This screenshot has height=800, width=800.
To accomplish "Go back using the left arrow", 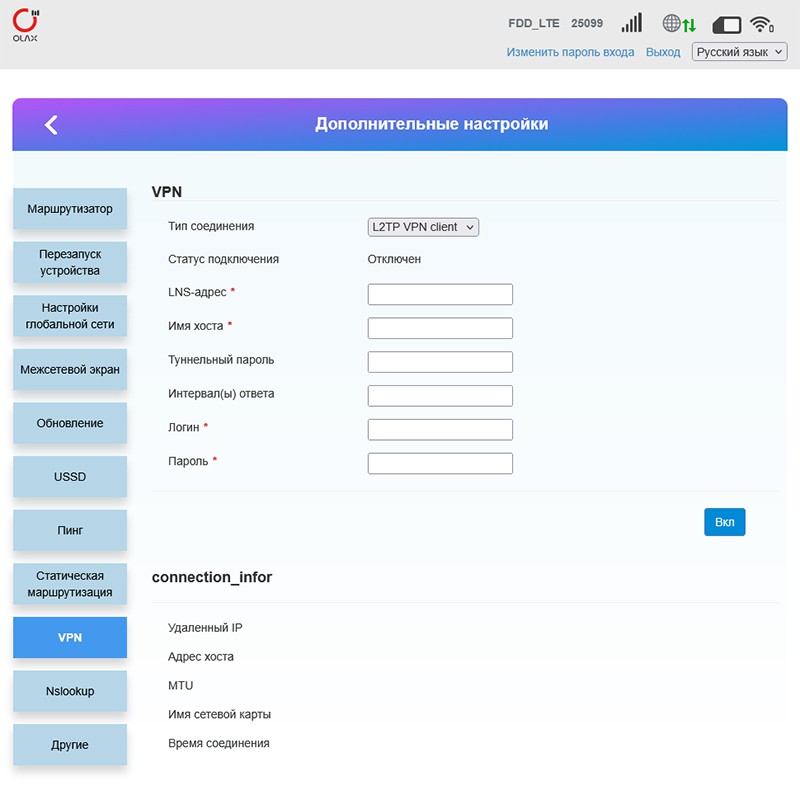I will tap(51, 124).
